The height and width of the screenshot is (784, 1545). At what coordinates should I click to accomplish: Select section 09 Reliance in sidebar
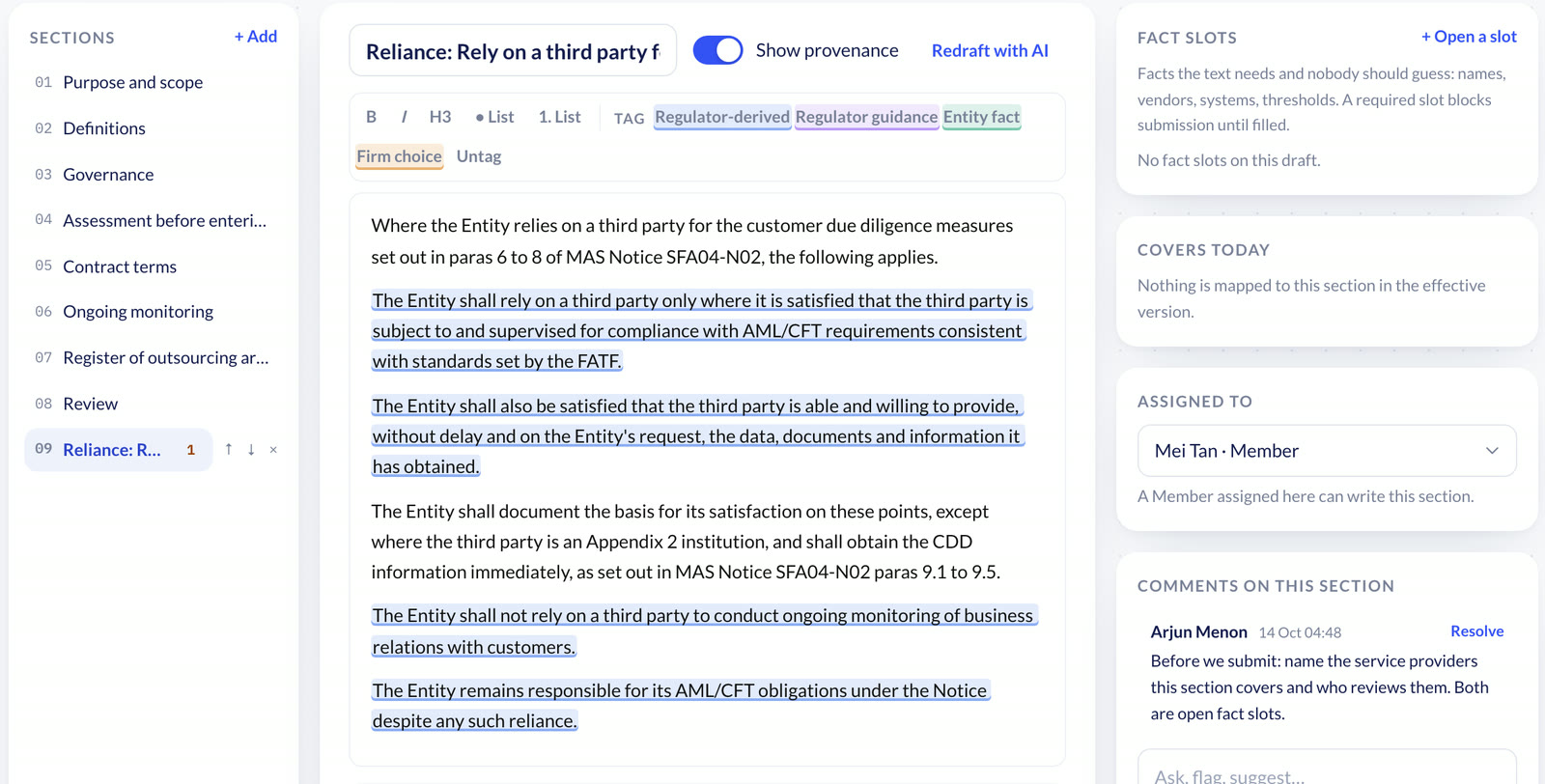[x=118, y=450]
